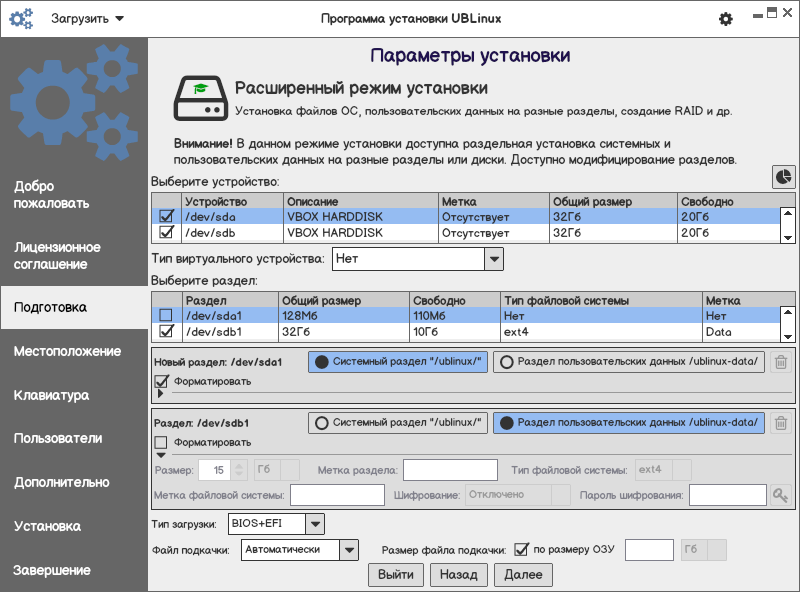Image resolution: width=800 pixels, height=592 pixels.
Task: Click the key icon beside encryption password
Action: [x=780, y=495]
